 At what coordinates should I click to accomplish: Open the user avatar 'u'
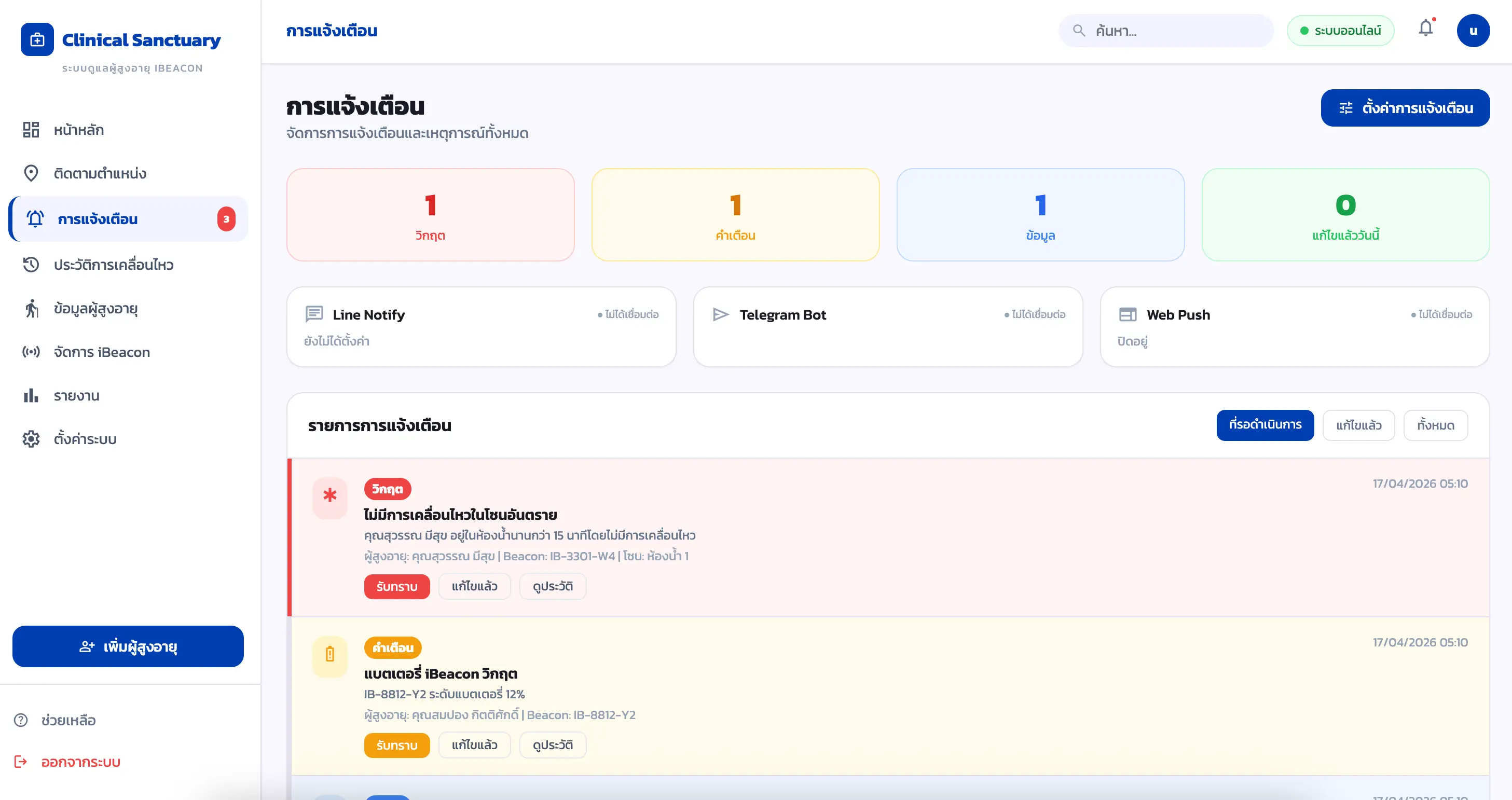1473,31
